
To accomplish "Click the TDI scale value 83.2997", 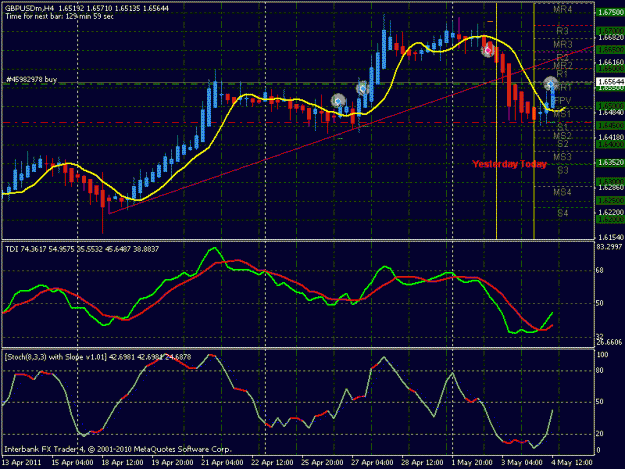I will (x=609, y=247).
